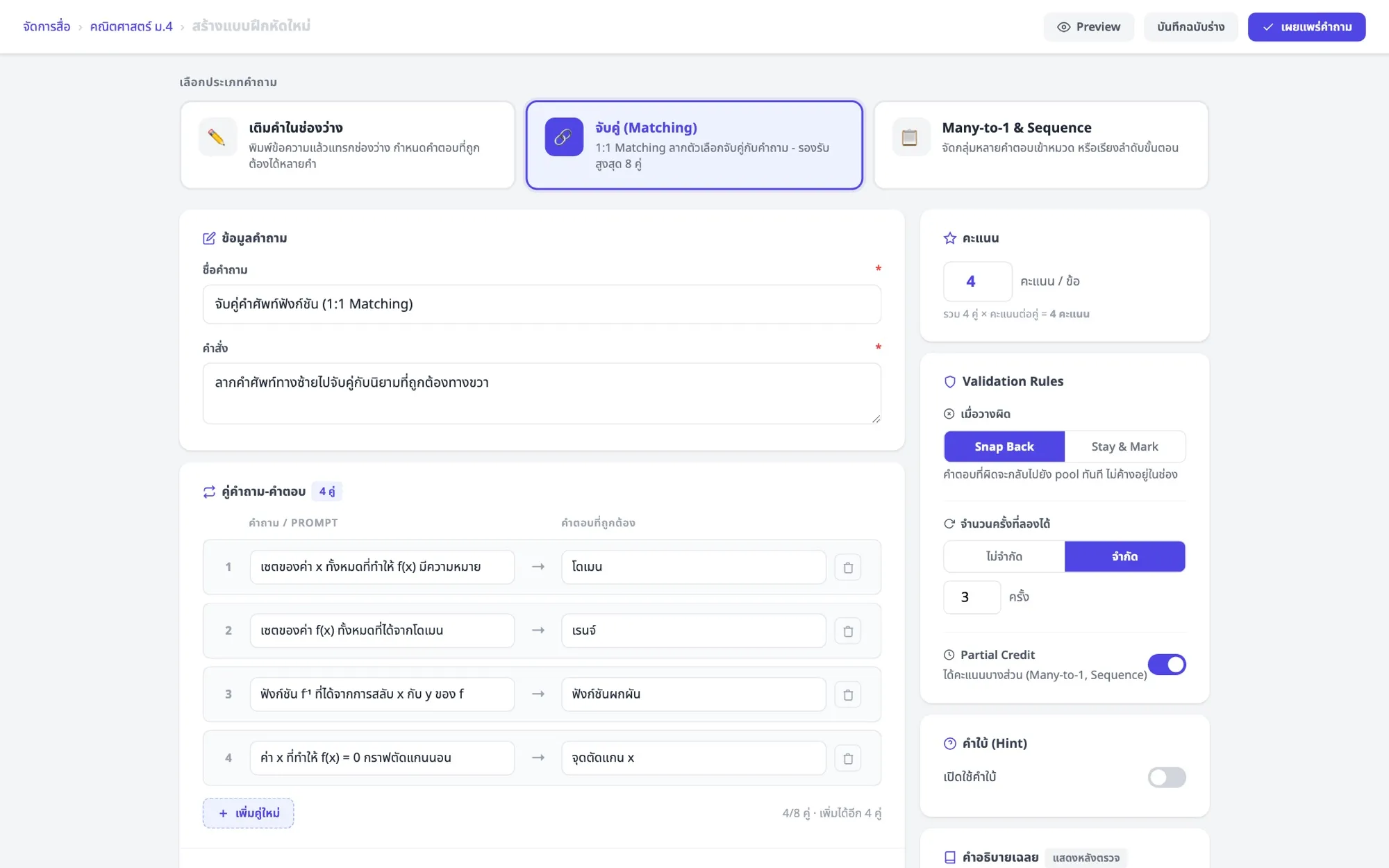This screenshot has height=868, width=1389.
Task: Remove pair 3 with the trash icon
Action: coord(848,694)
